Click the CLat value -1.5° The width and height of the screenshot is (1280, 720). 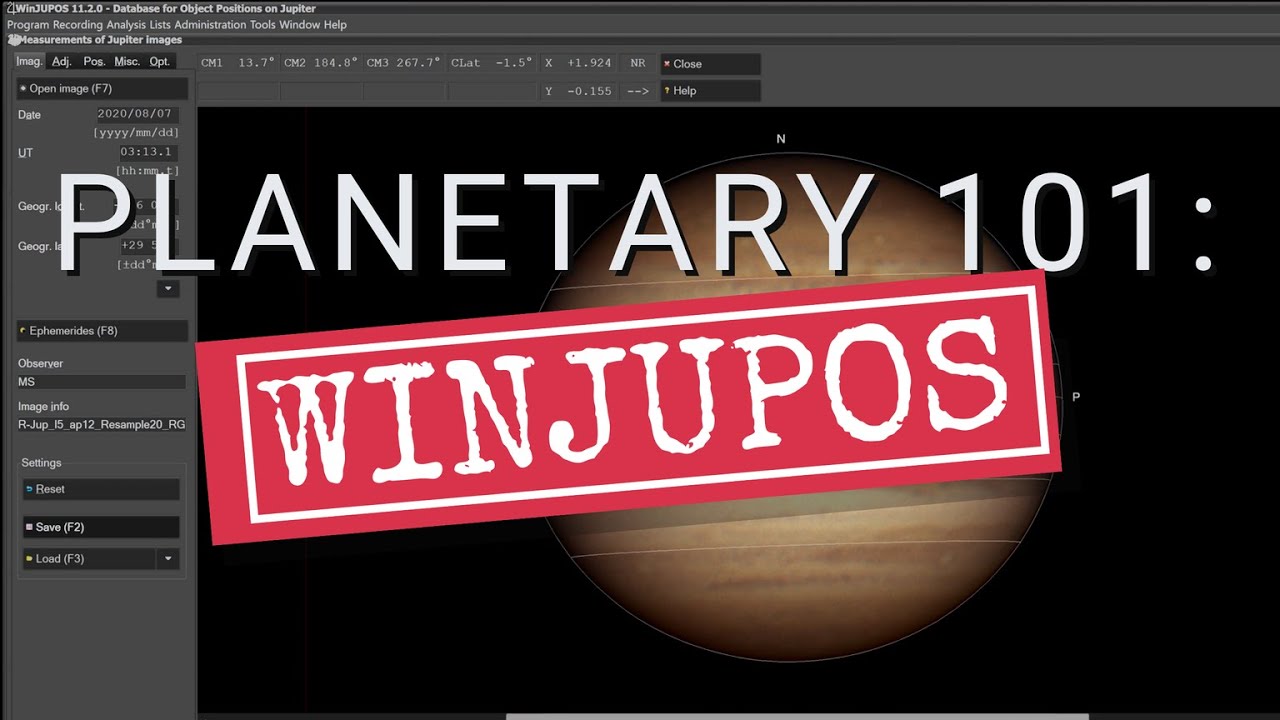[514, 63]
